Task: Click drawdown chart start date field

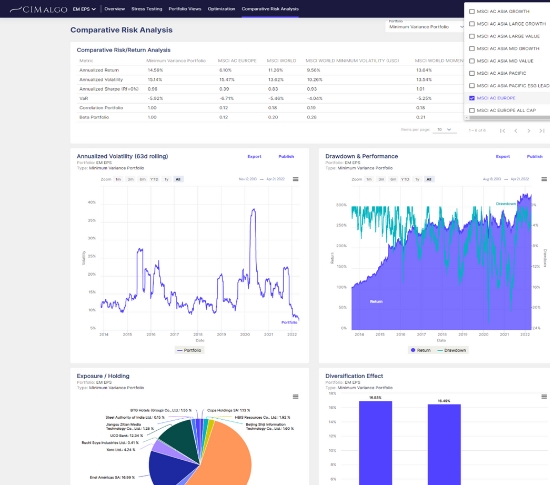Action: (492, 179)
